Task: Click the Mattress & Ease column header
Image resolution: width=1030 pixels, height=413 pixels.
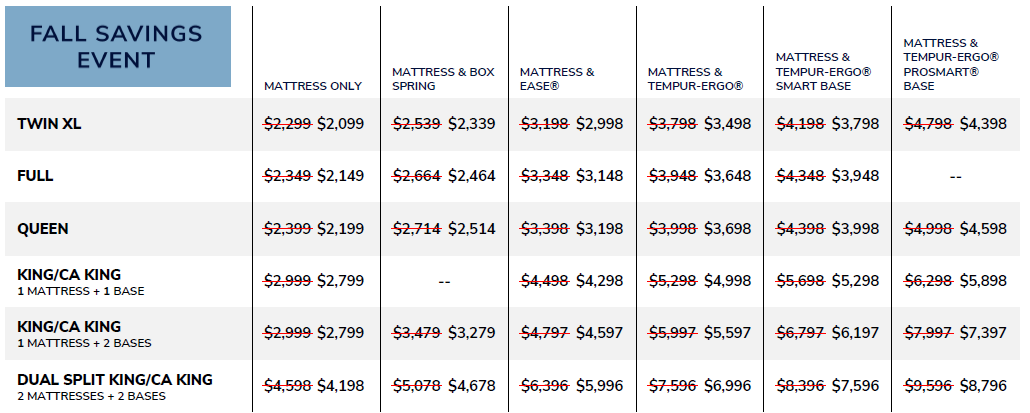Action: click(x=557, y=79)
